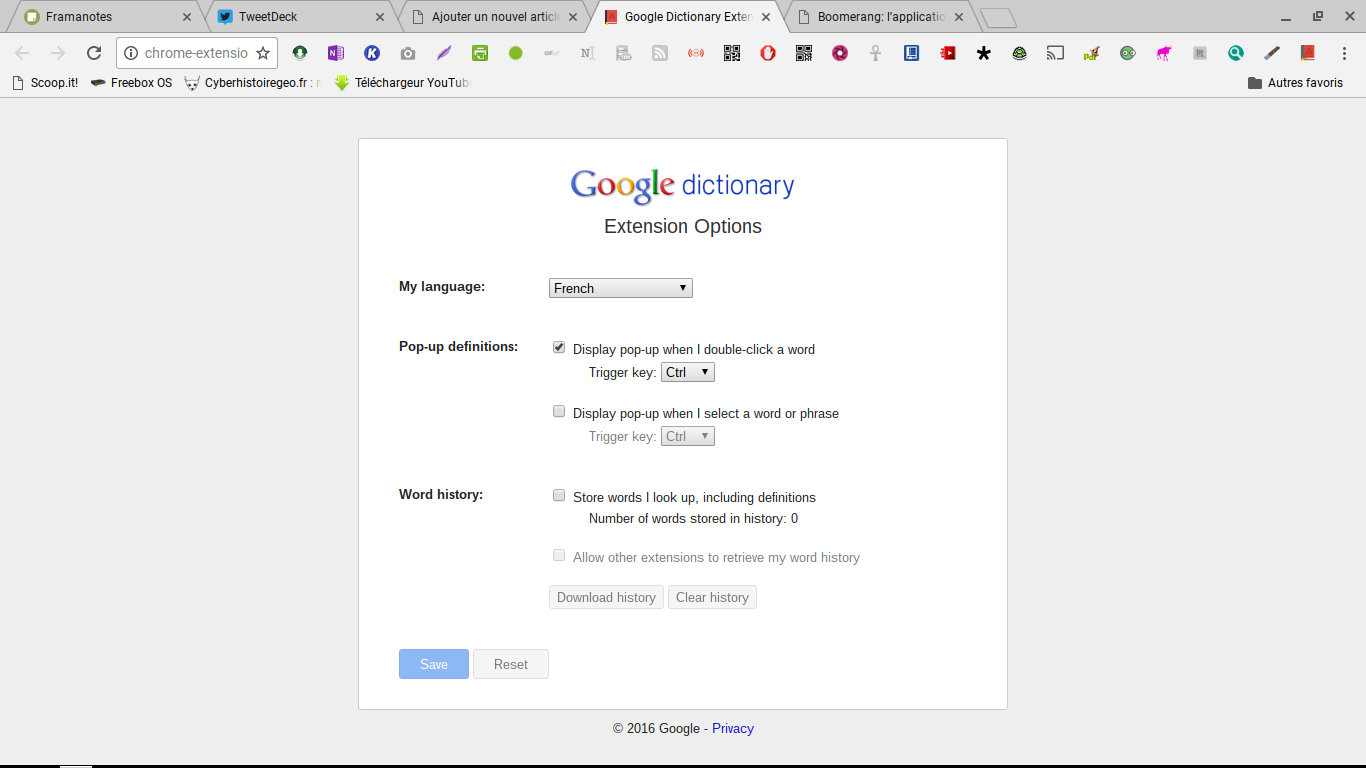Open the Télécharger YouTube bookmark
The image size is (1366, 768).
[x=402, y=83]
